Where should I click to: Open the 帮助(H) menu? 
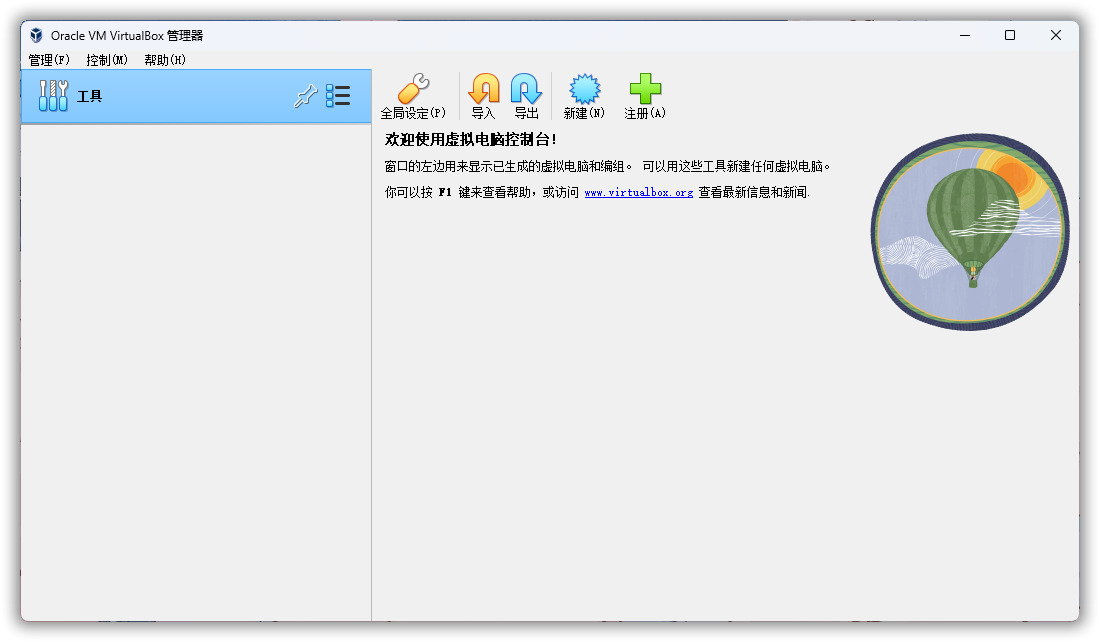(x=165, y=60)
